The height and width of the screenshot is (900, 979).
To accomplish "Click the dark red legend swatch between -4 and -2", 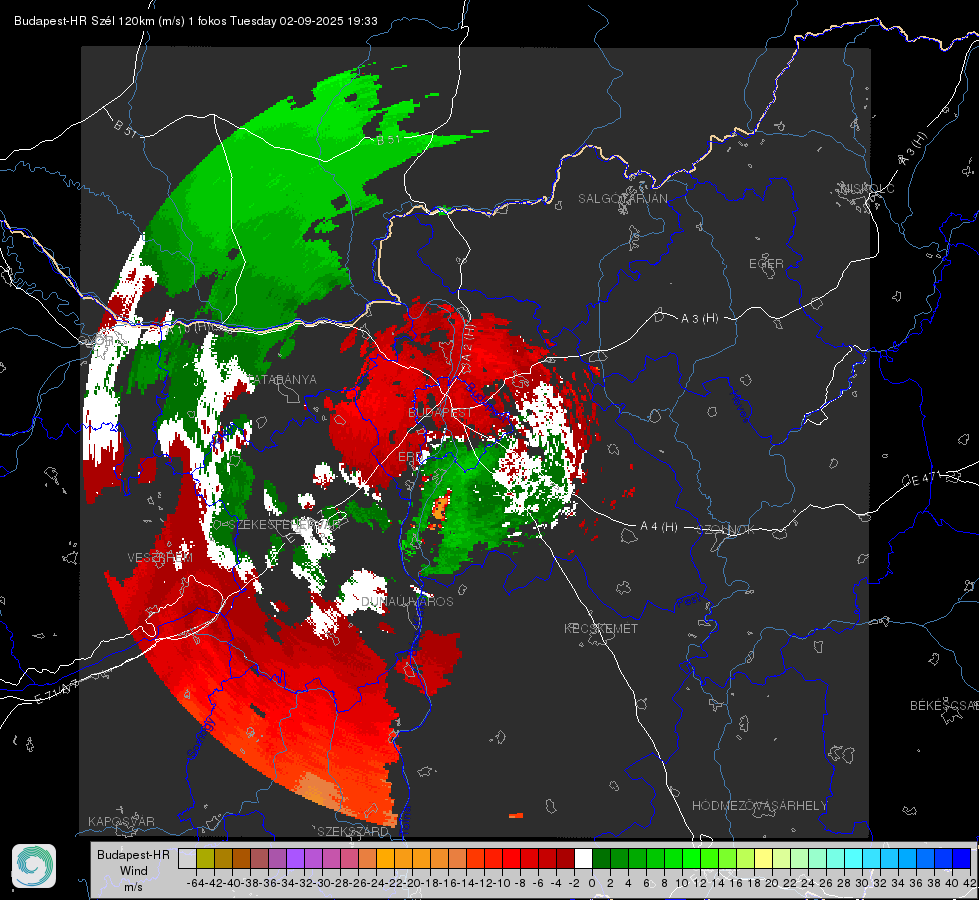I will pyautogui.click(x=565, y=859).
